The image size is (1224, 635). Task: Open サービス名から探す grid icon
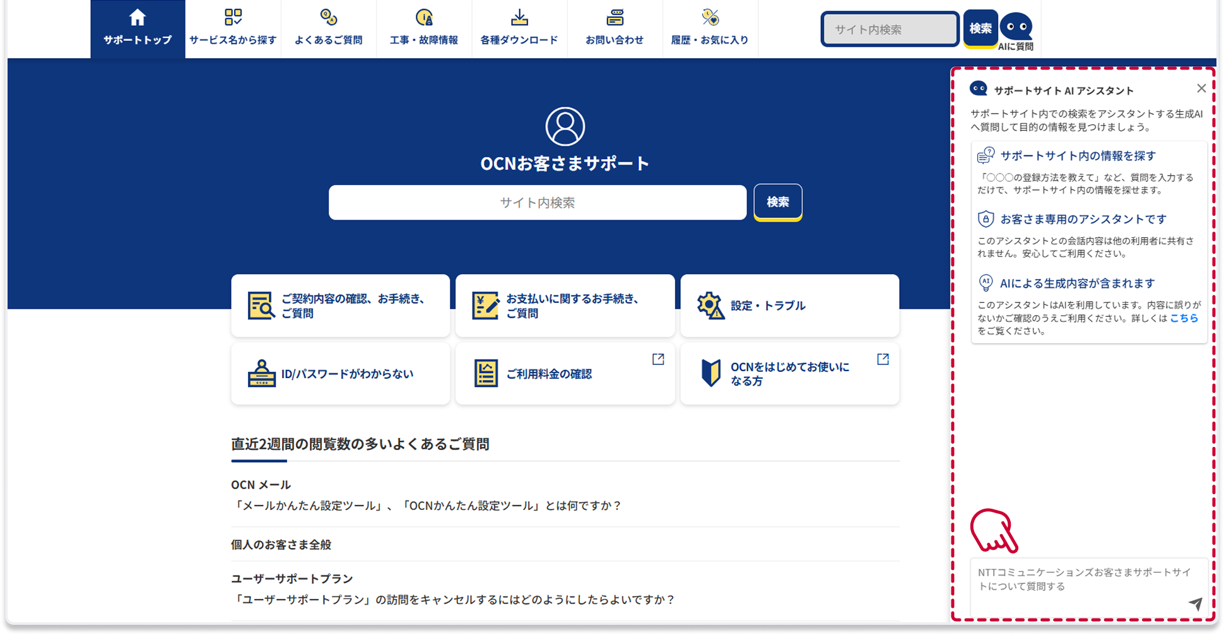point(233,17)
